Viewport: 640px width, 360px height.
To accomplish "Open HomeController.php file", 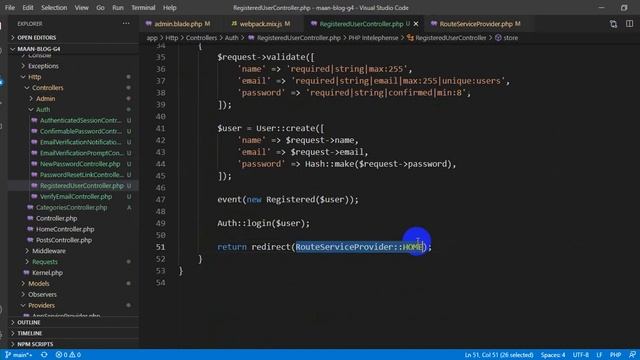I will [x=65, y=229].
